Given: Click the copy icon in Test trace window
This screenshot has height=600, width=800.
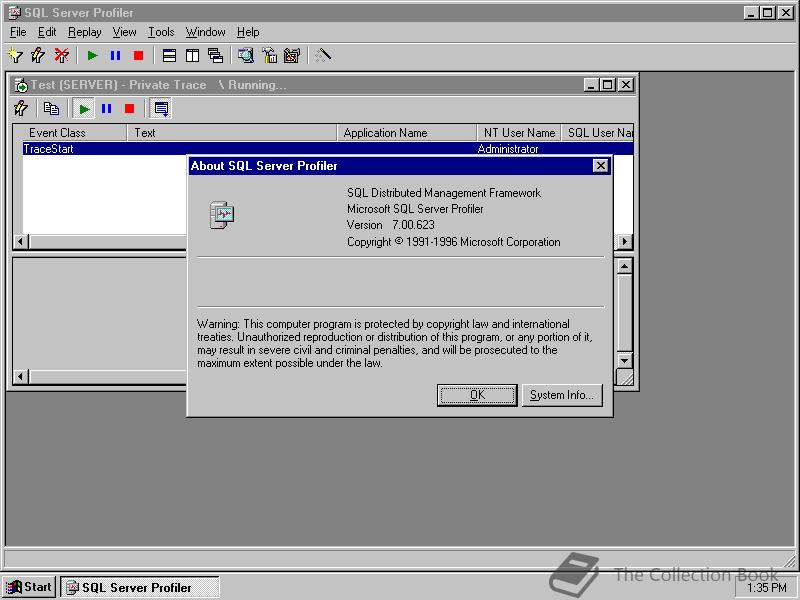Looking at the screenshot, I should pos(52,109).
